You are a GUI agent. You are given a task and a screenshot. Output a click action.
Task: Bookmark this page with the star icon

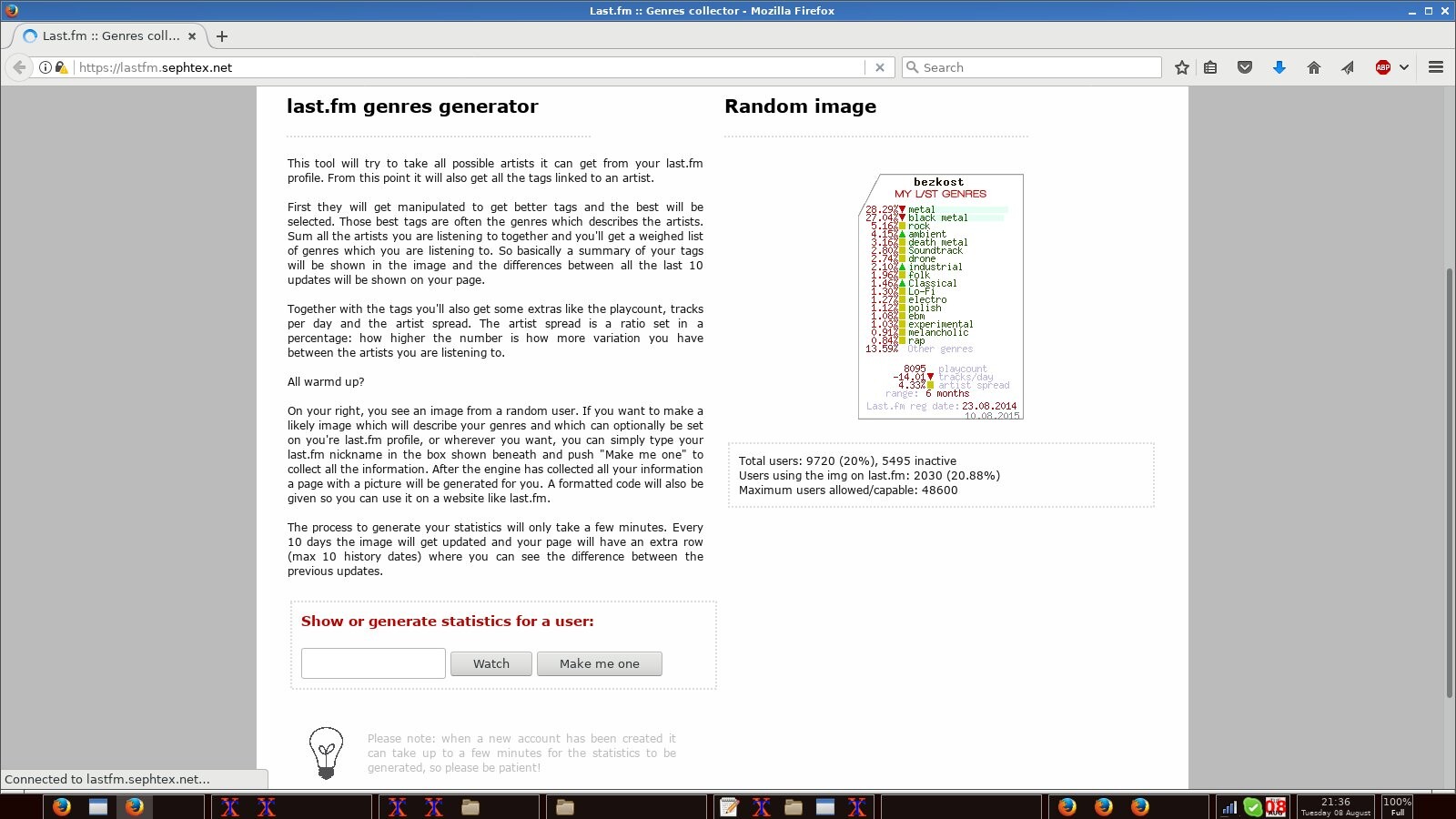coord(1181,67)
